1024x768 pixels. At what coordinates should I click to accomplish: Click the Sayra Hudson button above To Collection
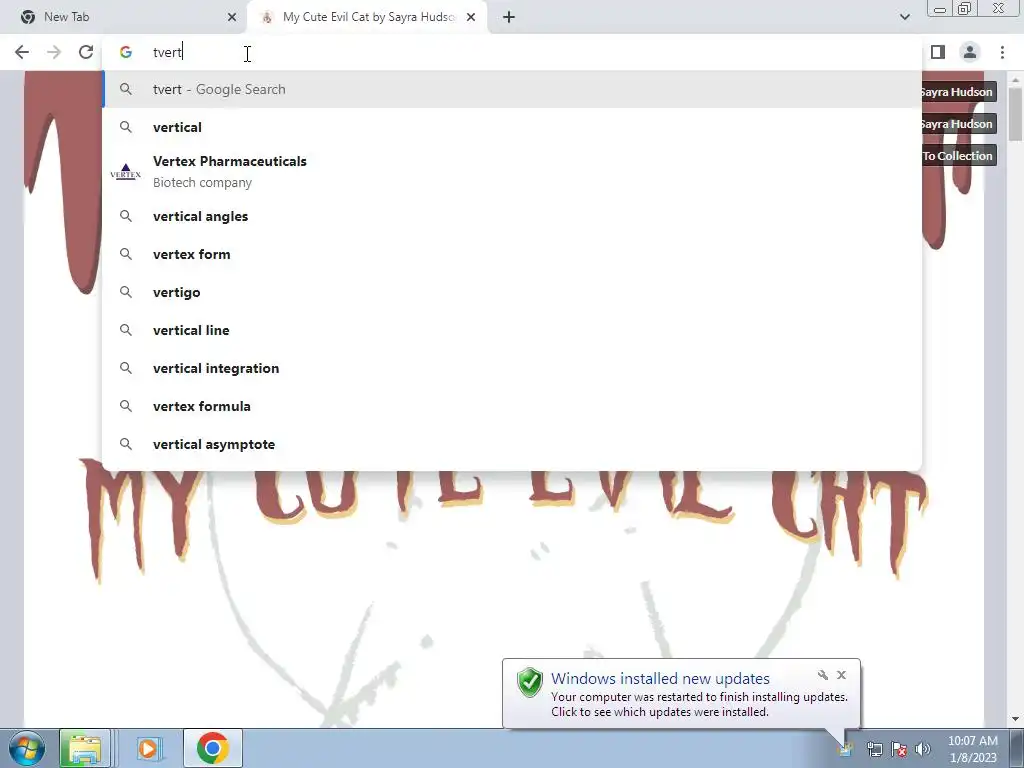958,124
